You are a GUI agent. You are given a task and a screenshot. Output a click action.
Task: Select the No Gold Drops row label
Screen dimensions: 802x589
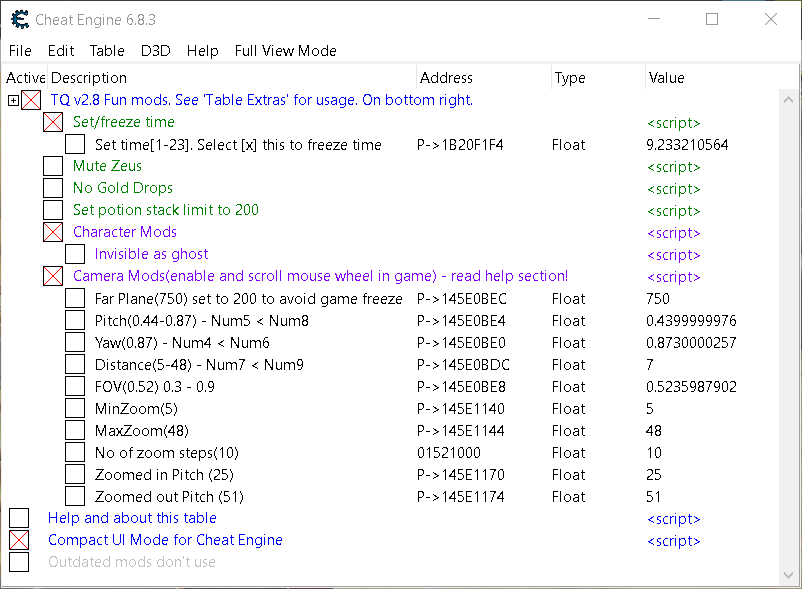tap(123, 188)
